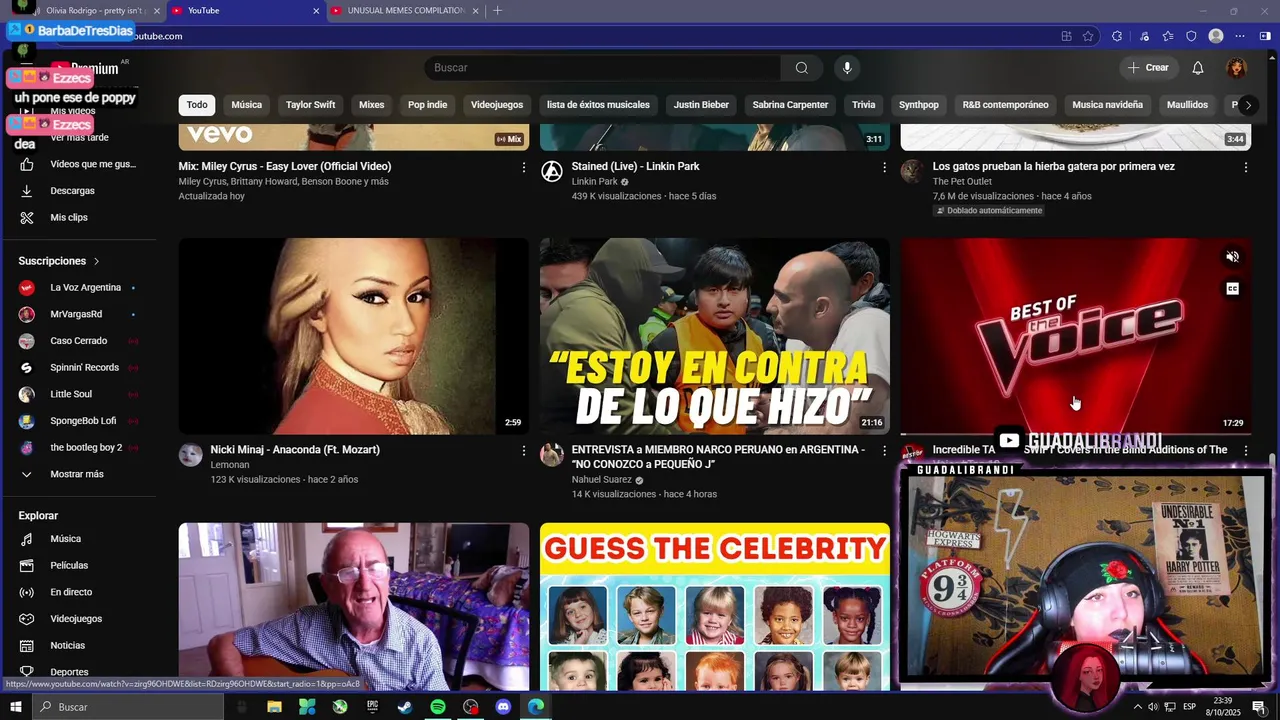
Task: Click Lemonan channel avatar icon
Action: pyautogui.click(x=190, y=455)
